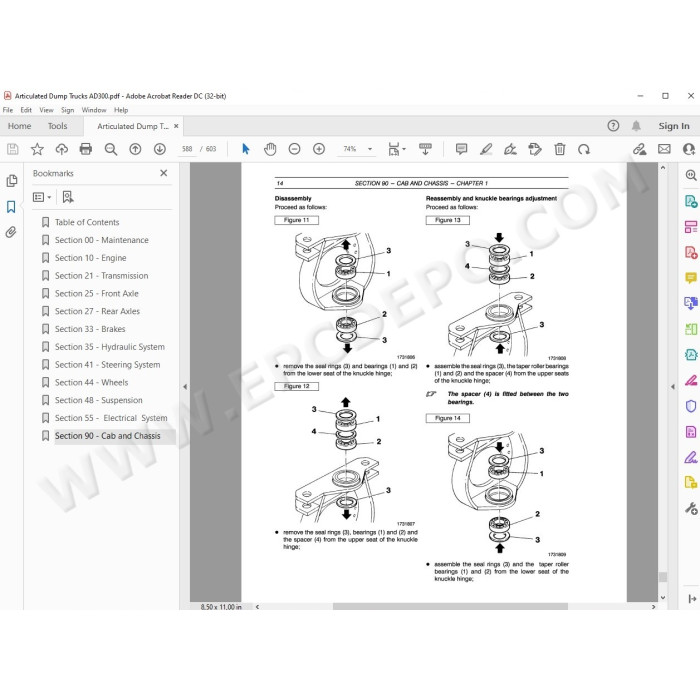700x700 pixels.
Task: Click the Delete trash icon in toolbar
Action: [559, 149]
